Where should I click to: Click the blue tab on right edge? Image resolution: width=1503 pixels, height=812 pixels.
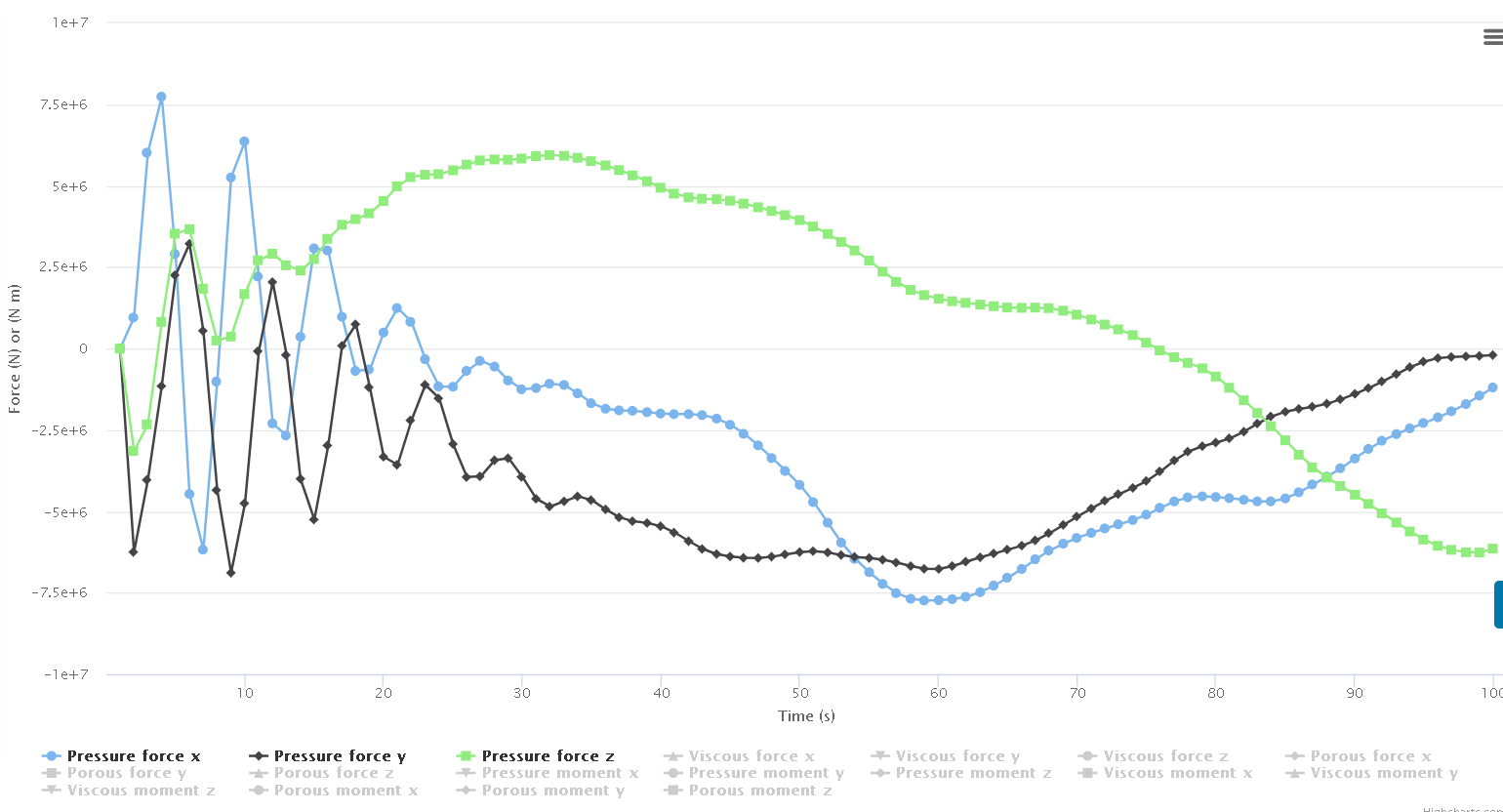(1498, 604)
